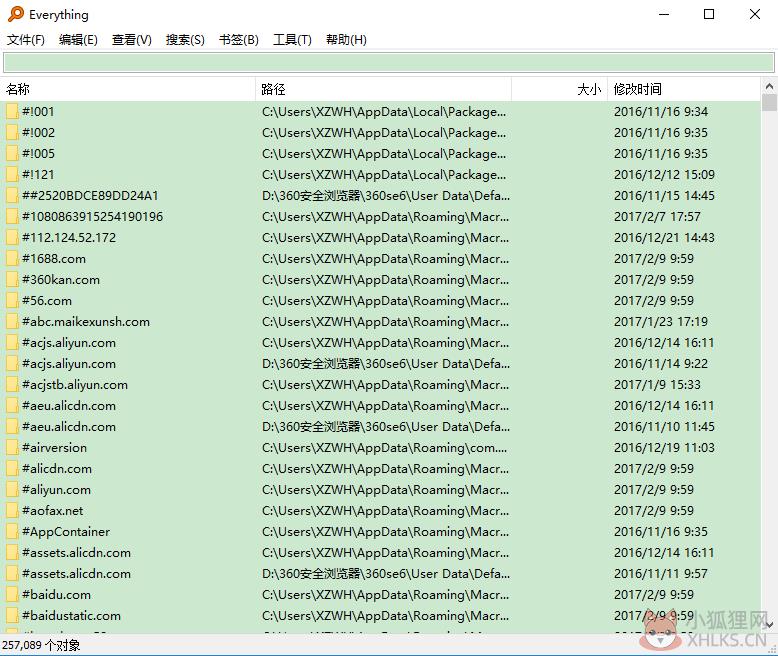Open the 搜索(S) menu
This screenshot has width=778, height=656.
tap(185, 40)
